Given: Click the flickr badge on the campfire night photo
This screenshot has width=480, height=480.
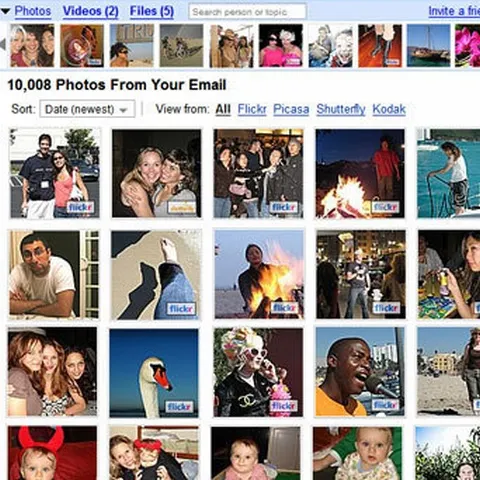Looking at the screenshot, I should pos(386,207).
